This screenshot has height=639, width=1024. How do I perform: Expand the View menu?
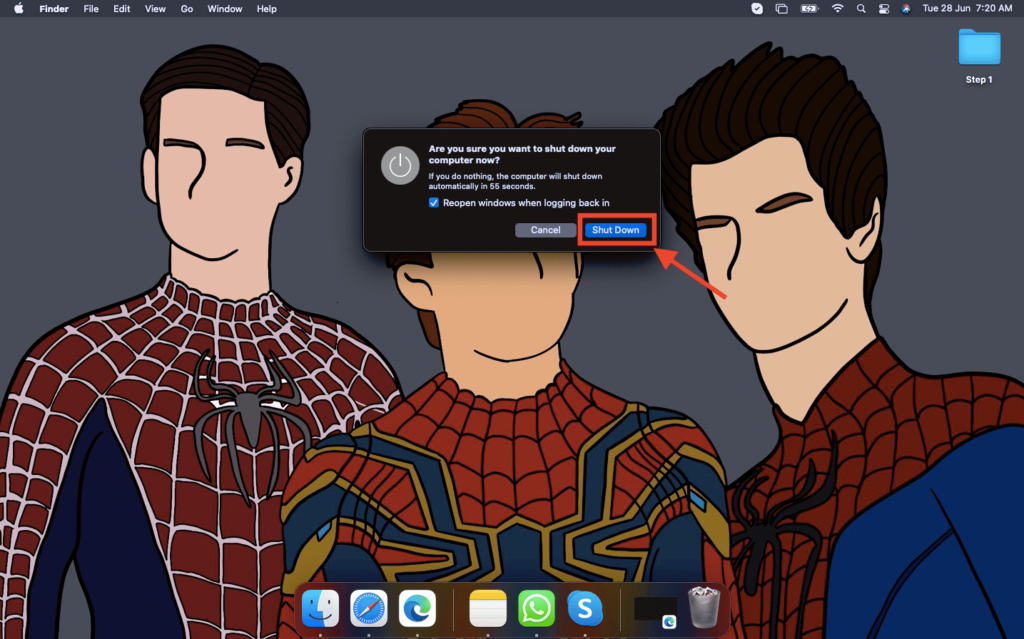(155, 9)
